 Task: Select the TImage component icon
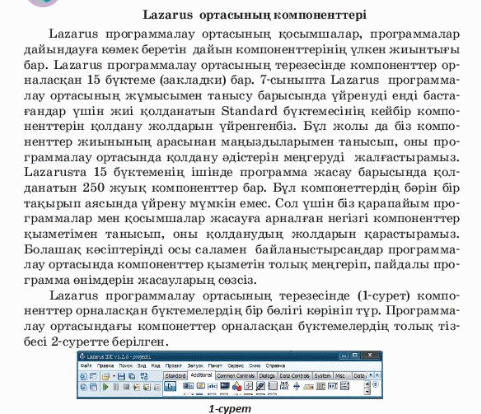pos(225,386)
